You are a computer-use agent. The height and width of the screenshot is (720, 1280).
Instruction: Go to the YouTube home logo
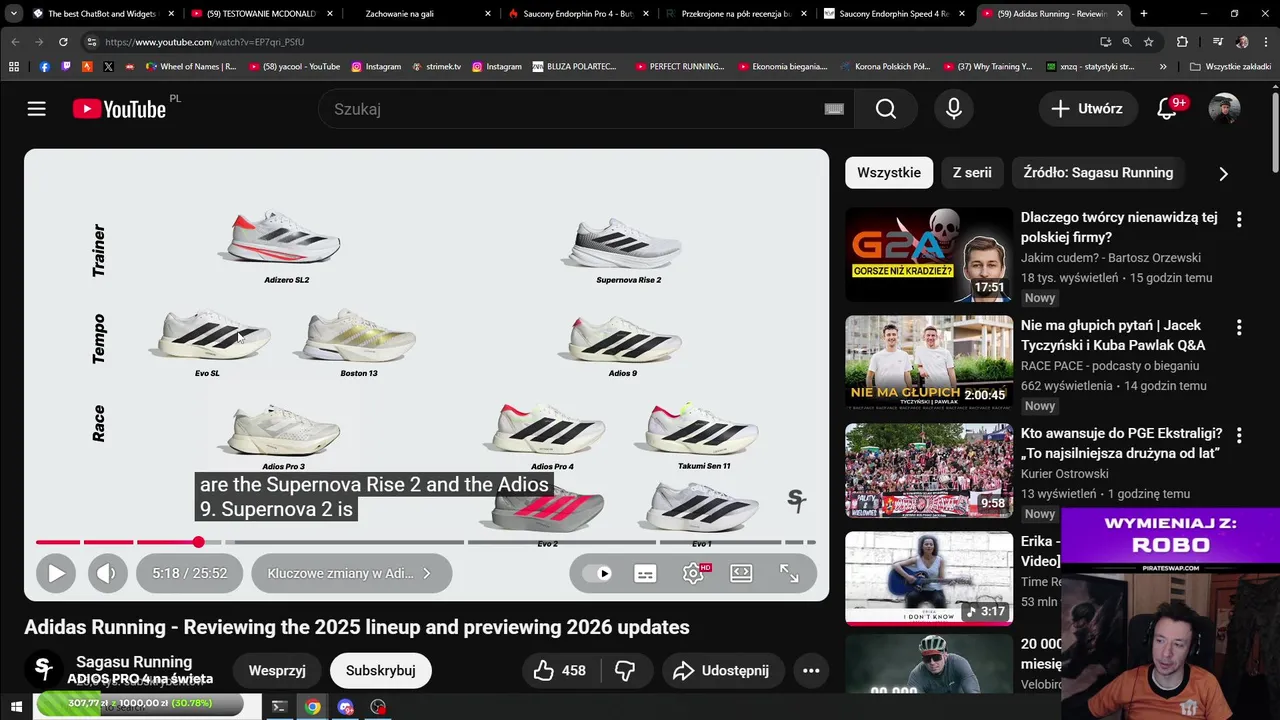click(120, 109)
